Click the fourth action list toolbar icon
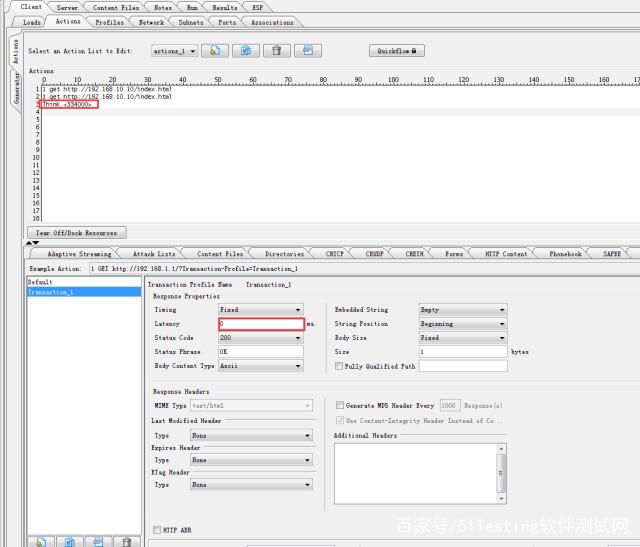The width and height of the screenshot is (640, 547). [308, 51]
